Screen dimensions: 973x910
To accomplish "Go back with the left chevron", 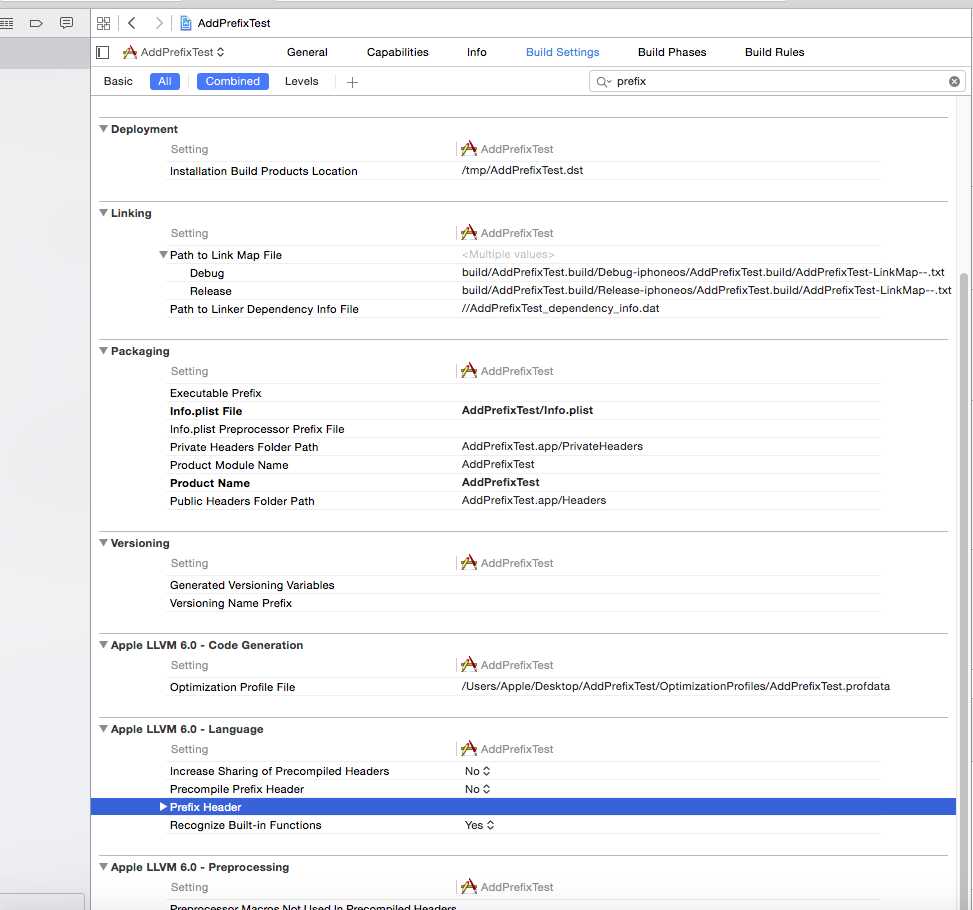I will (x=132, y=23).
